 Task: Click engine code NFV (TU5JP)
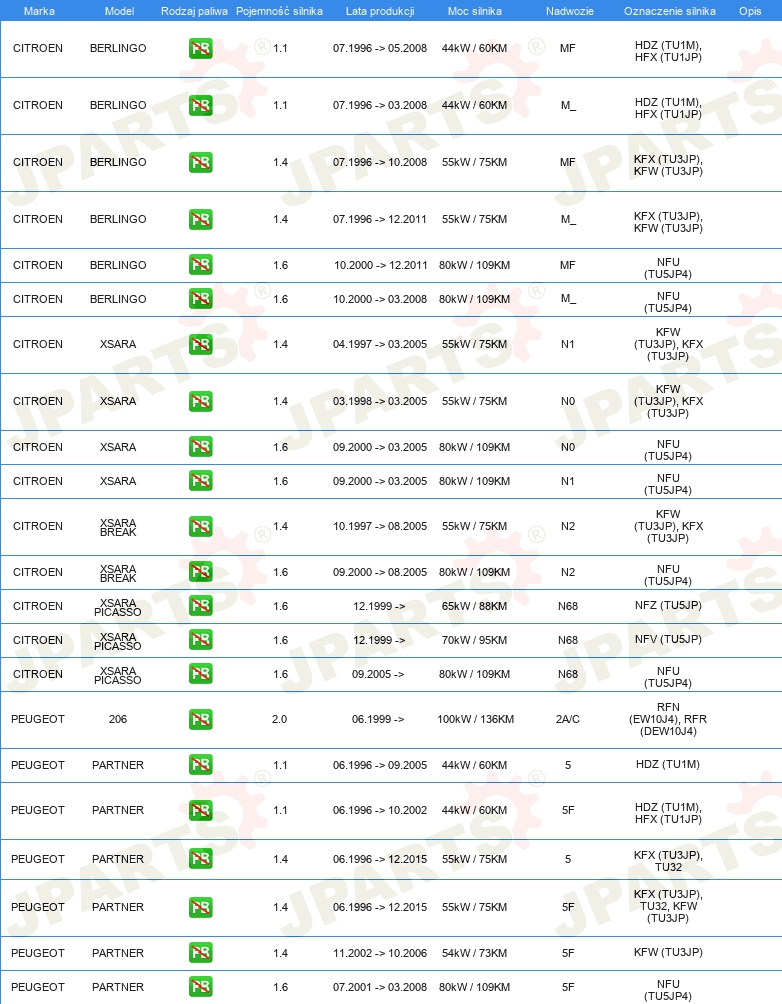(x=668, y=639)
